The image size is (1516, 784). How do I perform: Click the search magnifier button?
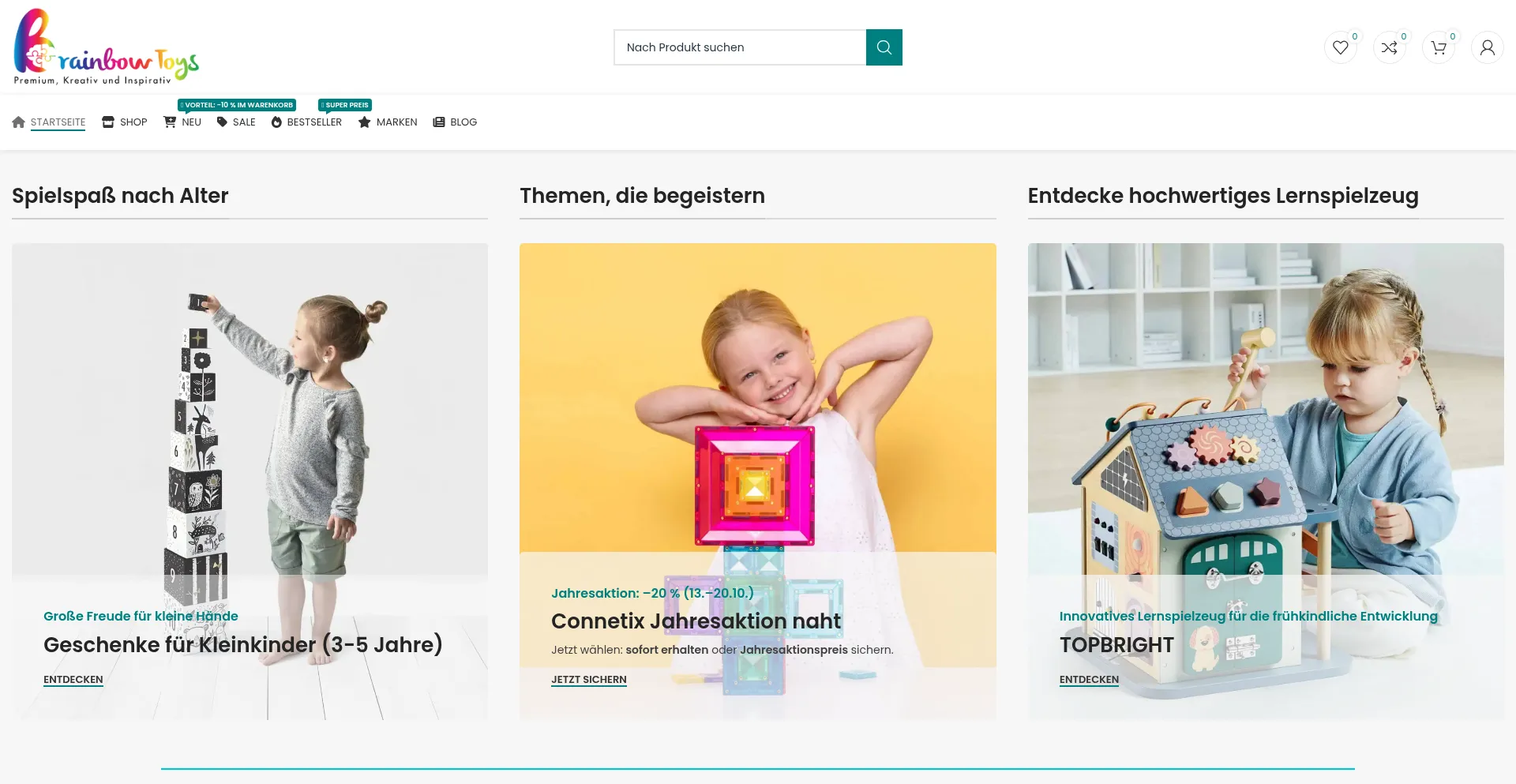coord(884,47)
